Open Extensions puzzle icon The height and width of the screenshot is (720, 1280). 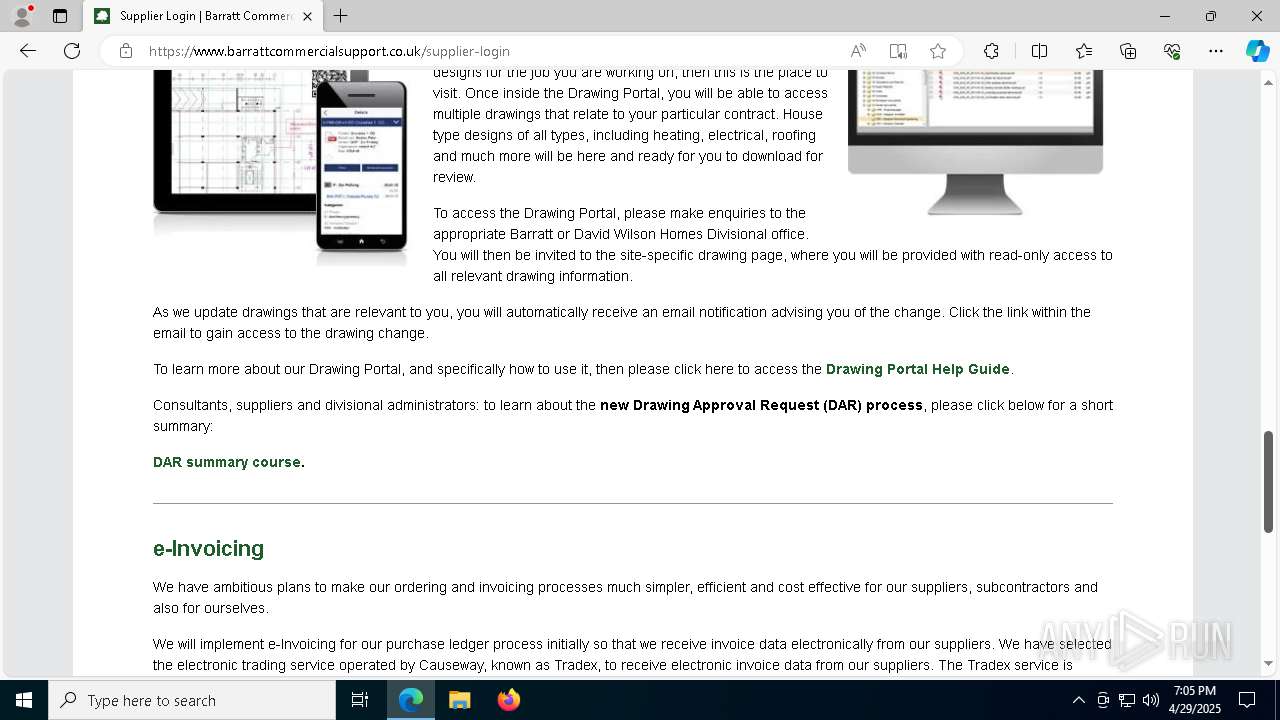coord(991,51)
